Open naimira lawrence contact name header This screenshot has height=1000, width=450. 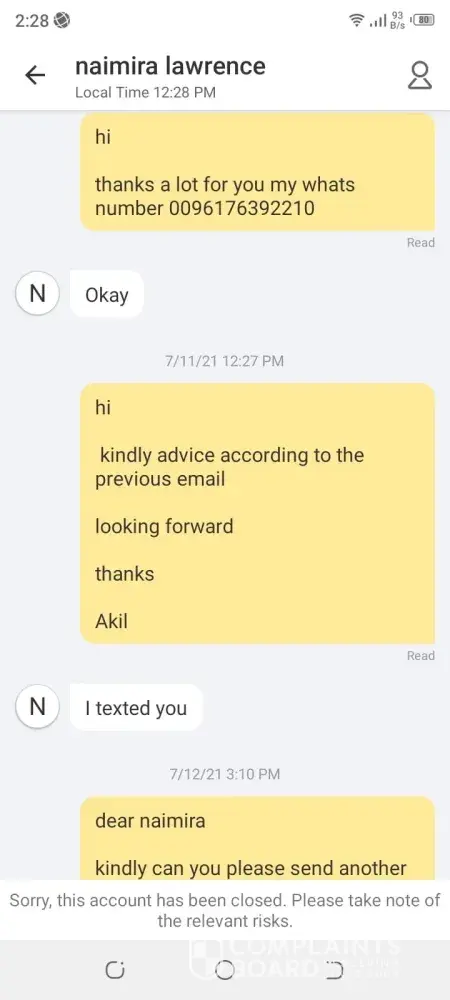170,66
